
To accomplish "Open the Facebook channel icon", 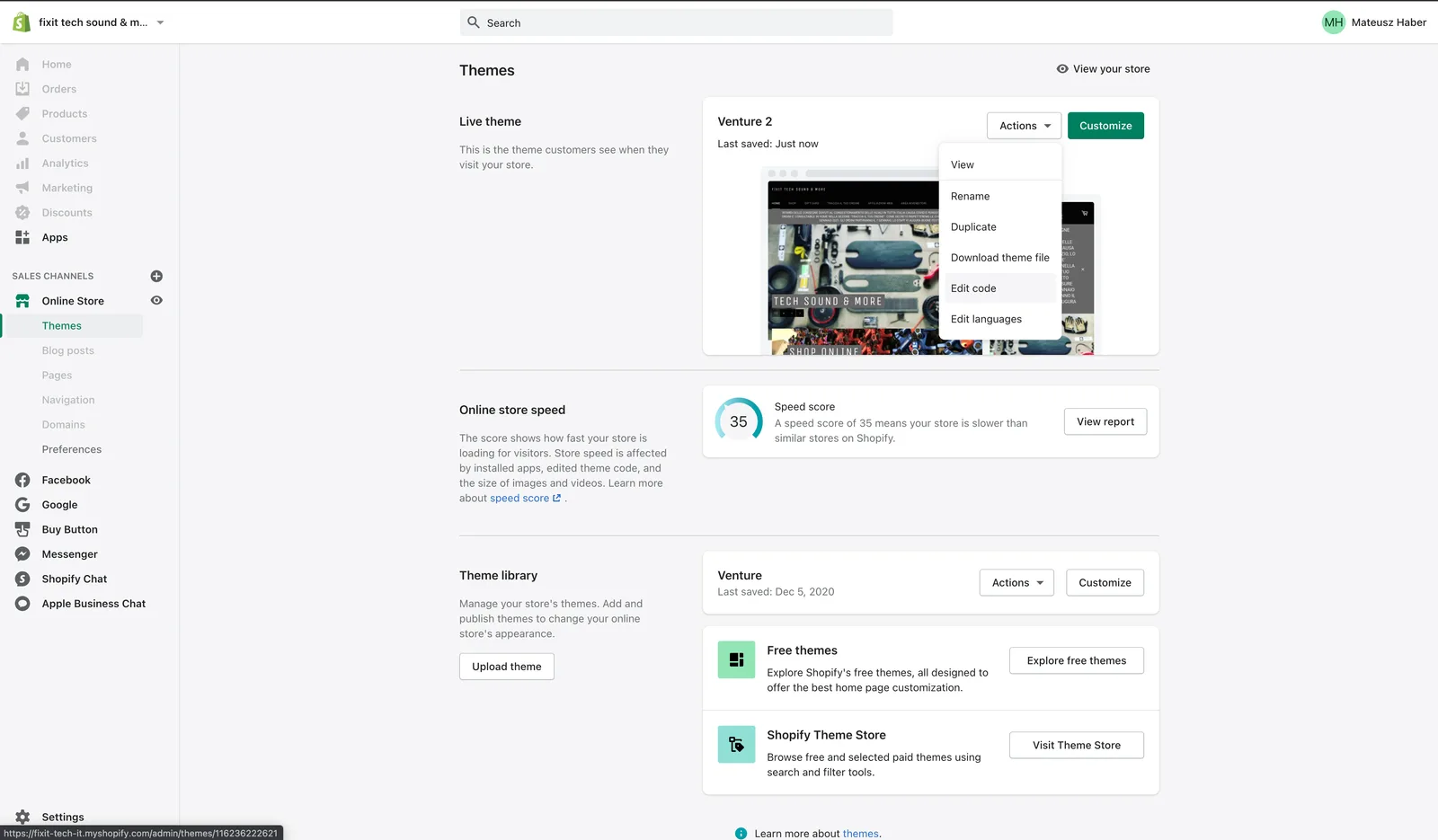I will pyautogui.click(x=22, y=480).
